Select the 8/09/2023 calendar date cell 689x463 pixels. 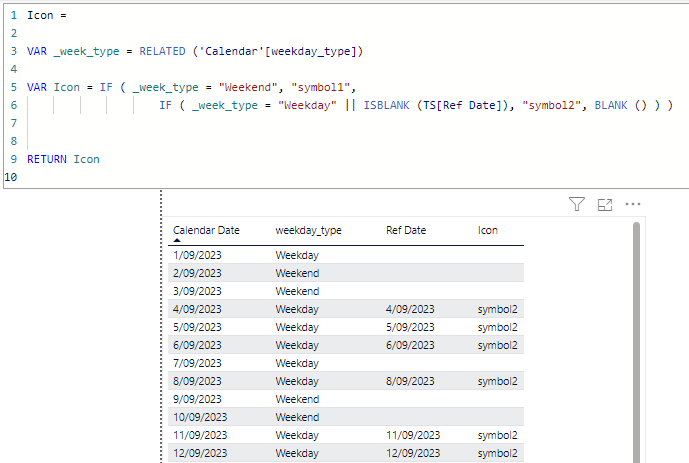197,381
